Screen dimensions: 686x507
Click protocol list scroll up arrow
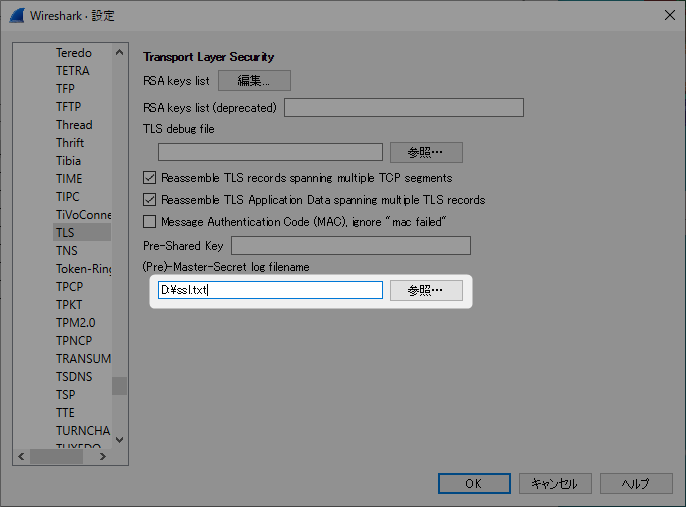click(x=119, y=52)
